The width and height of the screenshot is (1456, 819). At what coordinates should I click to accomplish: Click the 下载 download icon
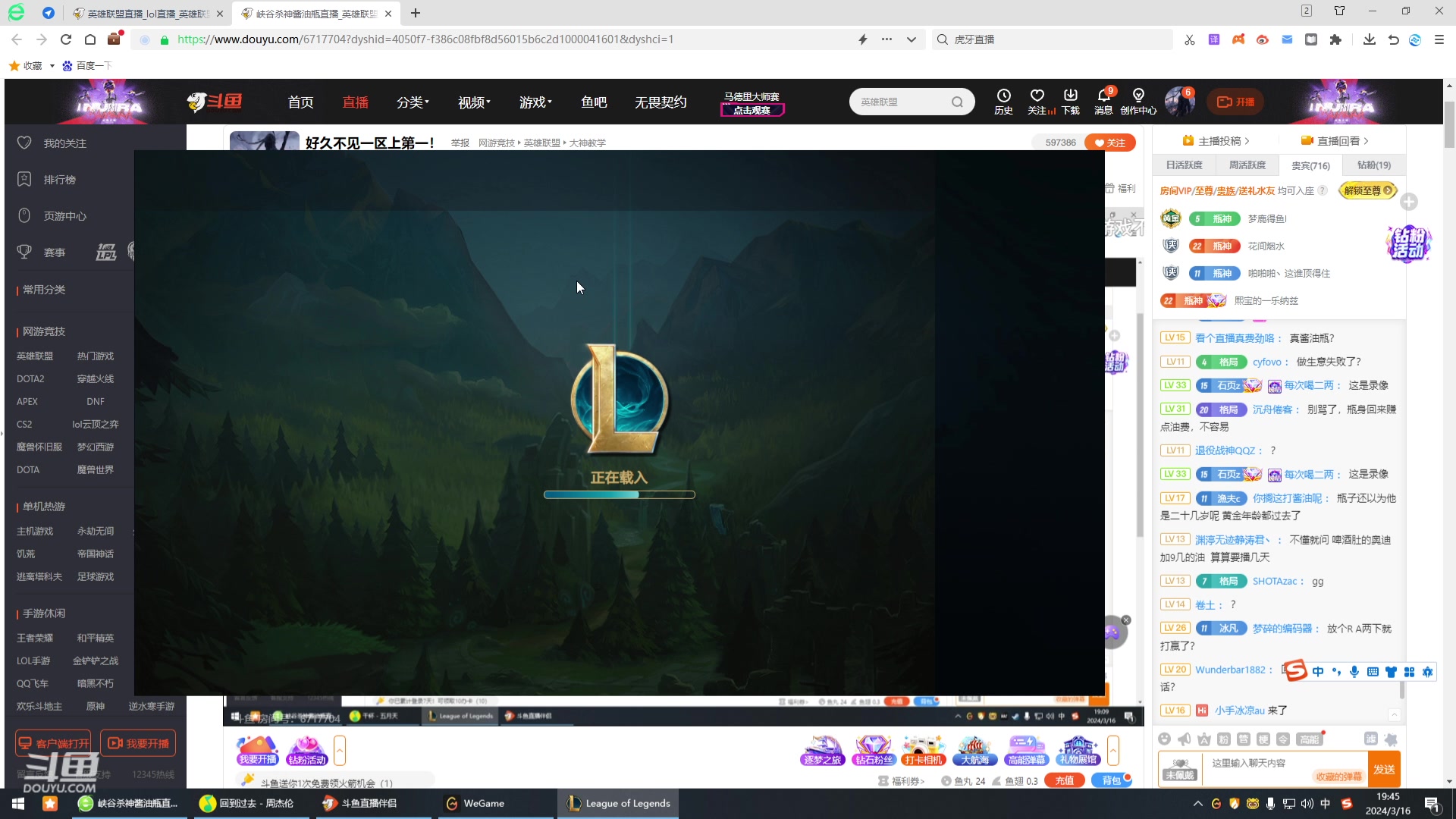(x=1070, y=96)
